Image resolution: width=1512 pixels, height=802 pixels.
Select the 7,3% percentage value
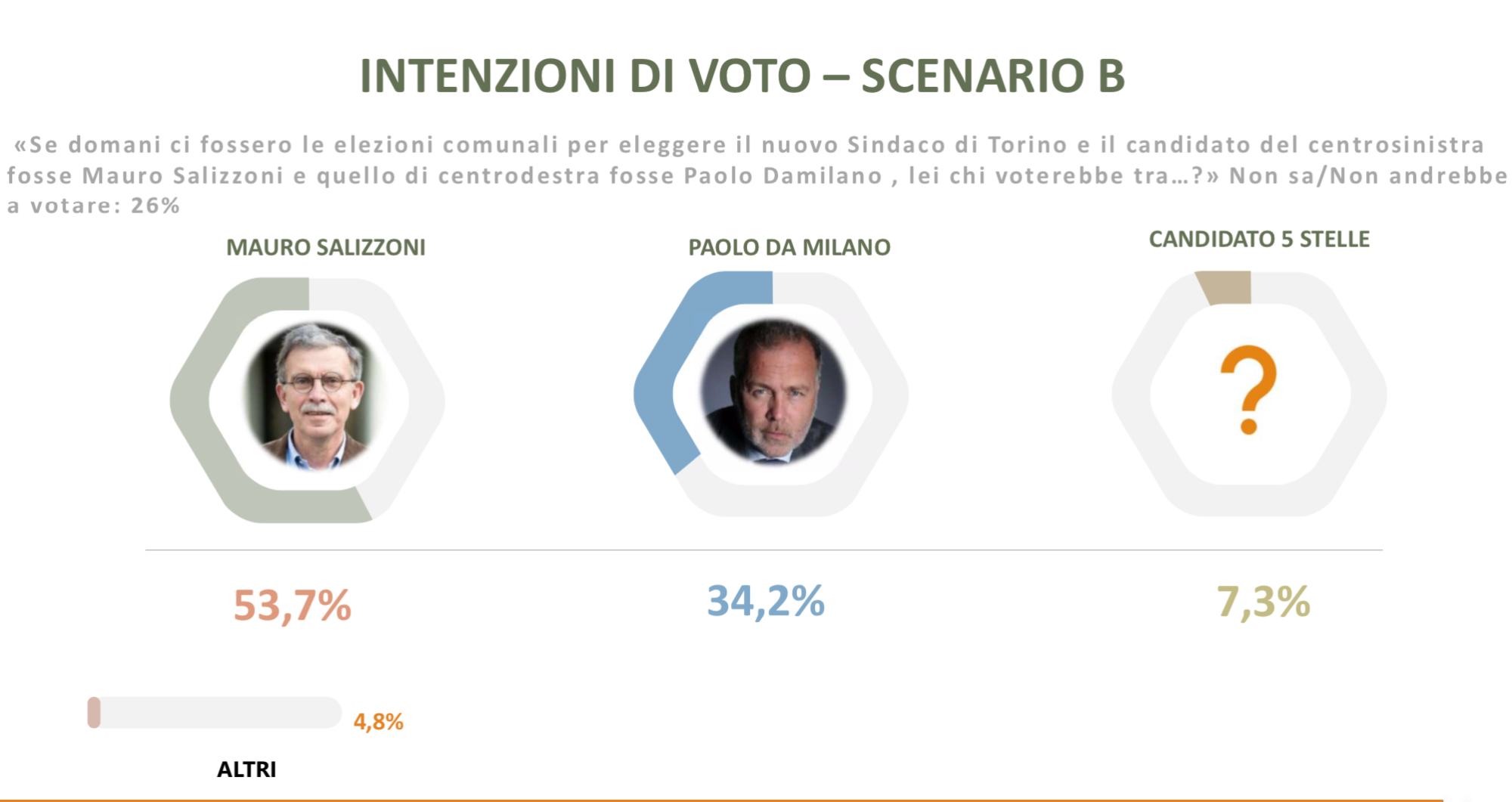pyautogui.click(x=1263, y=602)
